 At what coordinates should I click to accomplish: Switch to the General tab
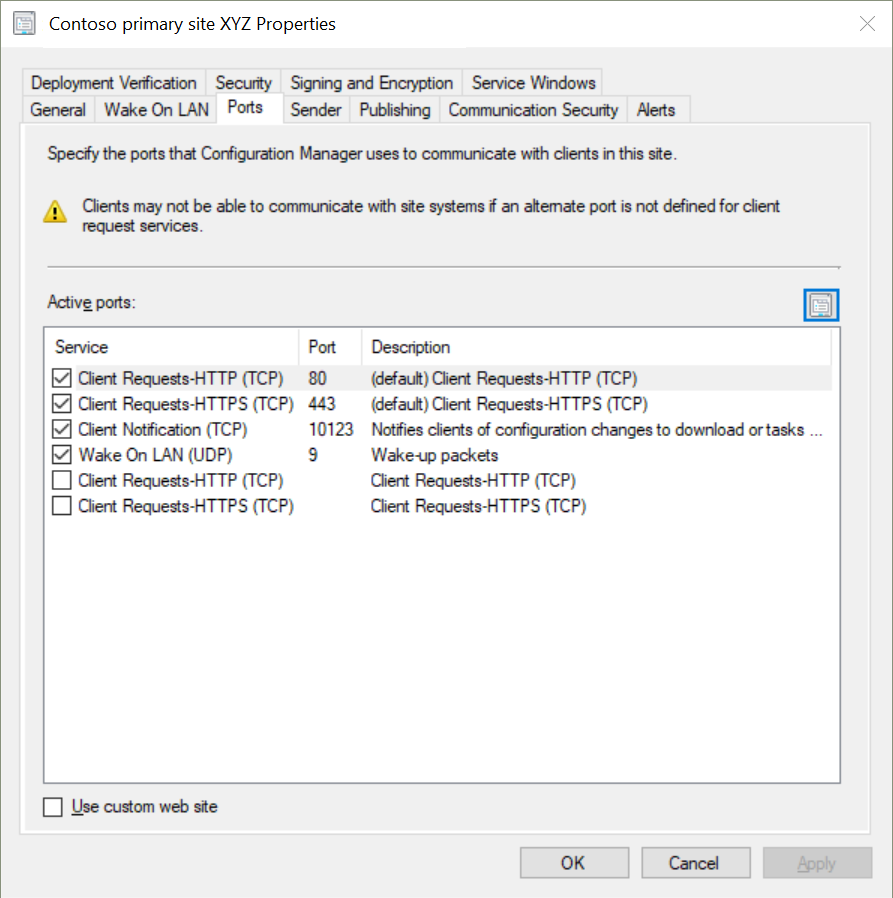[58, 109]
